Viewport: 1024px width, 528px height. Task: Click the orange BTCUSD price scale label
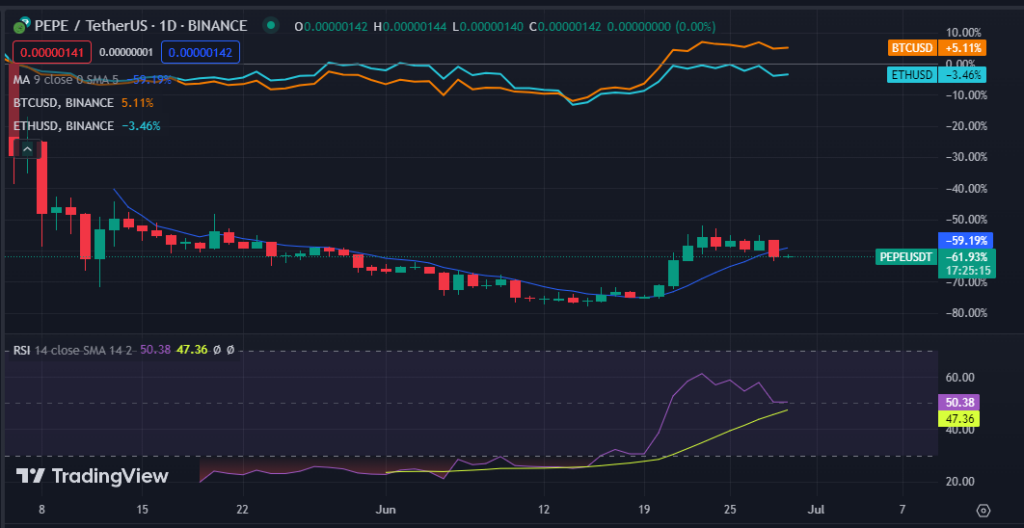coord(936,47)
